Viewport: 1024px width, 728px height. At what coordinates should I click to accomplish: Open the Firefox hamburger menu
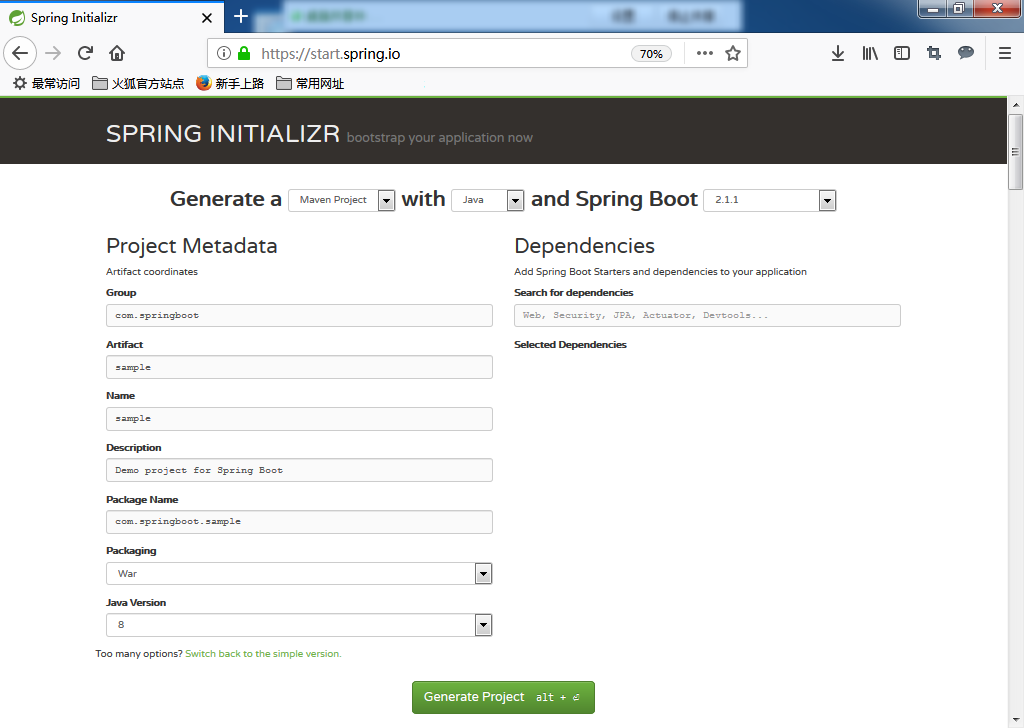click(x=1005, y=53)
